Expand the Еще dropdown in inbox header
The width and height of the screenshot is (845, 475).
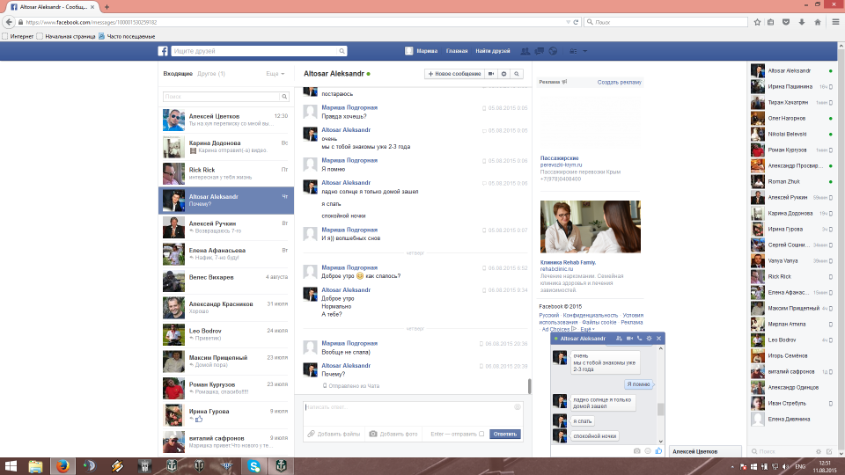click(275, 74)
